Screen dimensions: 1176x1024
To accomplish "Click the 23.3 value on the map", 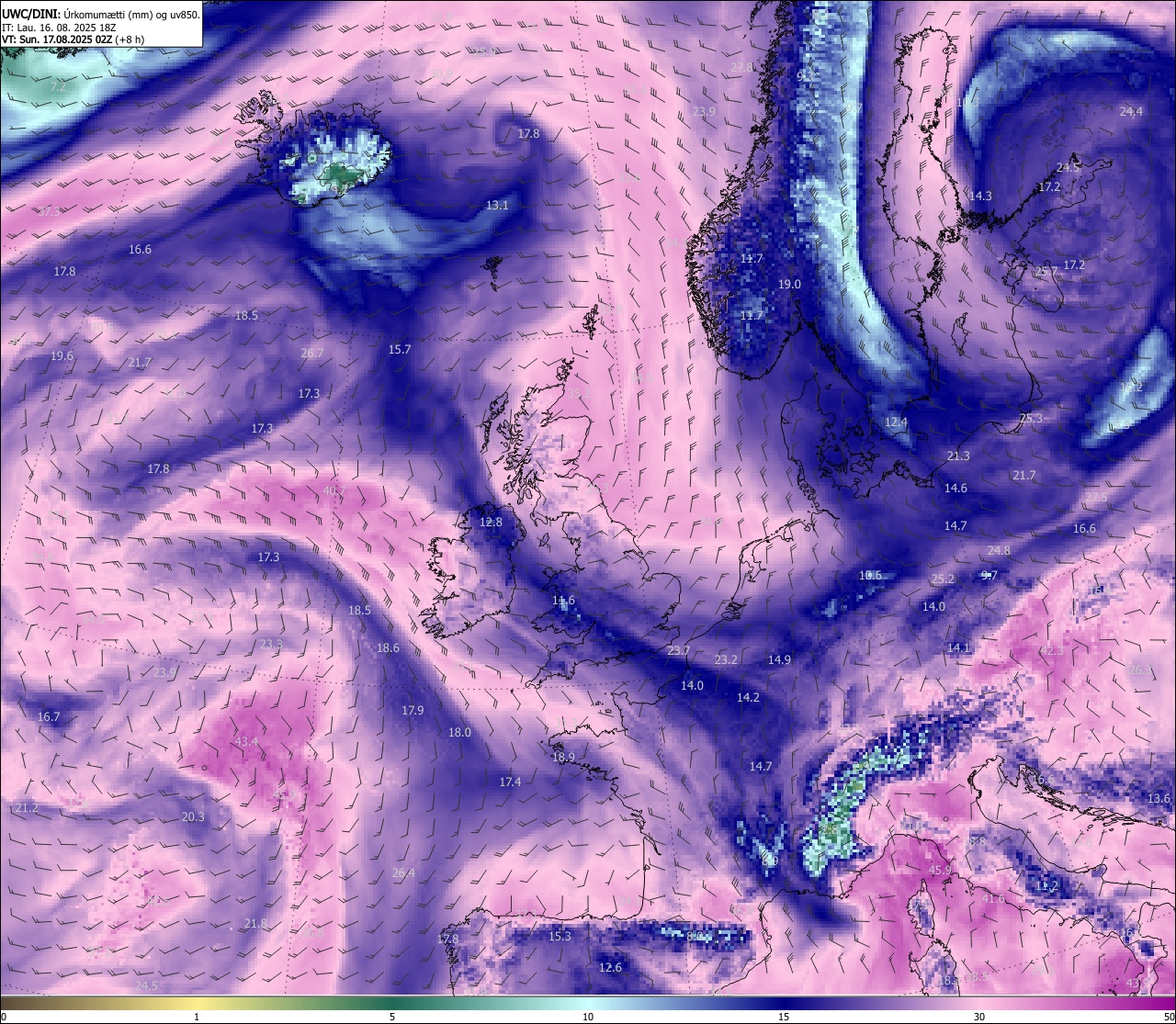I will pos(271,645).
